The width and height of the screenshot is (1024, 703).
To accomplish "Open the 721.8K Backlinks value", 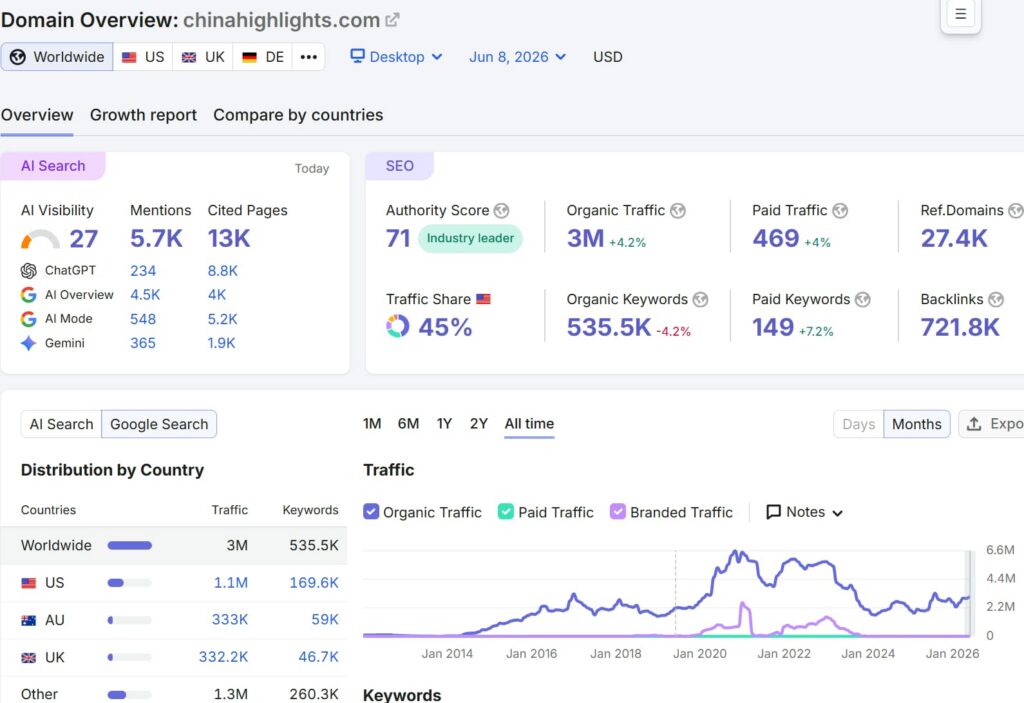I will 960,327.
